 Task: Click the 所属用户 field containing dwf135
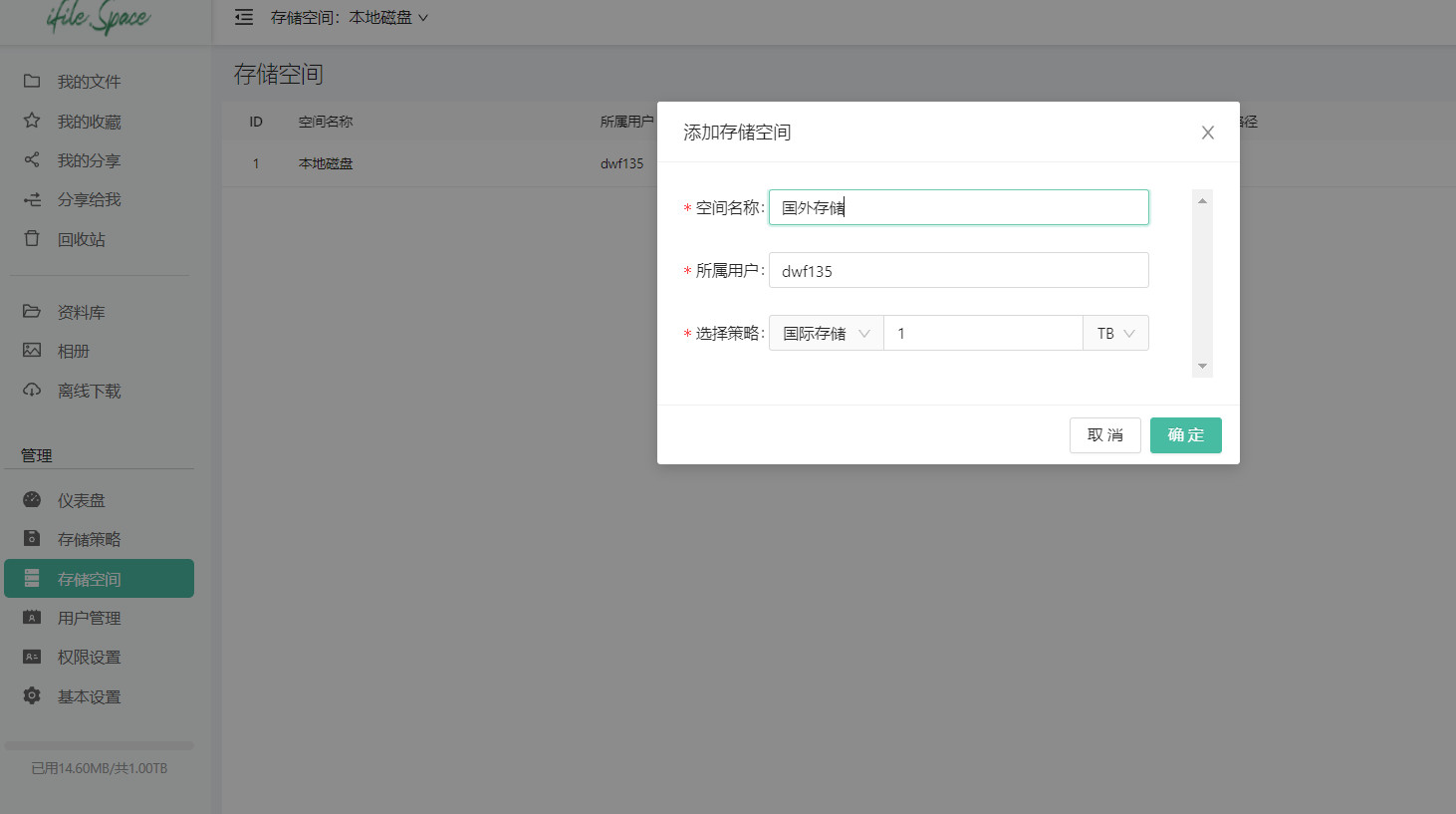[959, 270]
